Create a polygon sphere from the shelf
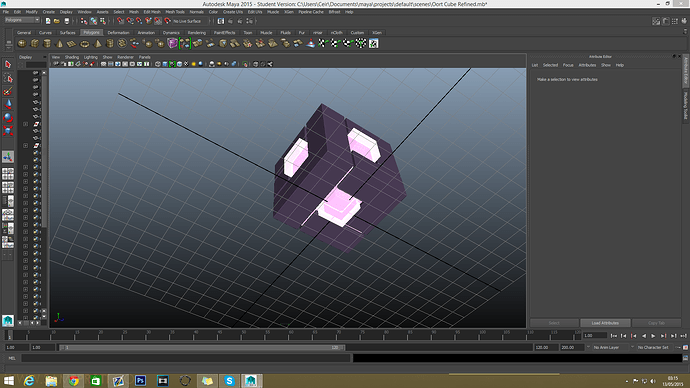 [22, 43]
